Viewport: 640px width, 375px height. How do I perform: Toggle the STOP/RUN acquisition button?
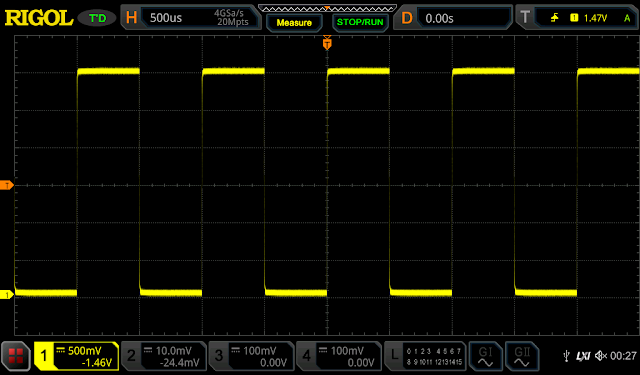(360, 22)
